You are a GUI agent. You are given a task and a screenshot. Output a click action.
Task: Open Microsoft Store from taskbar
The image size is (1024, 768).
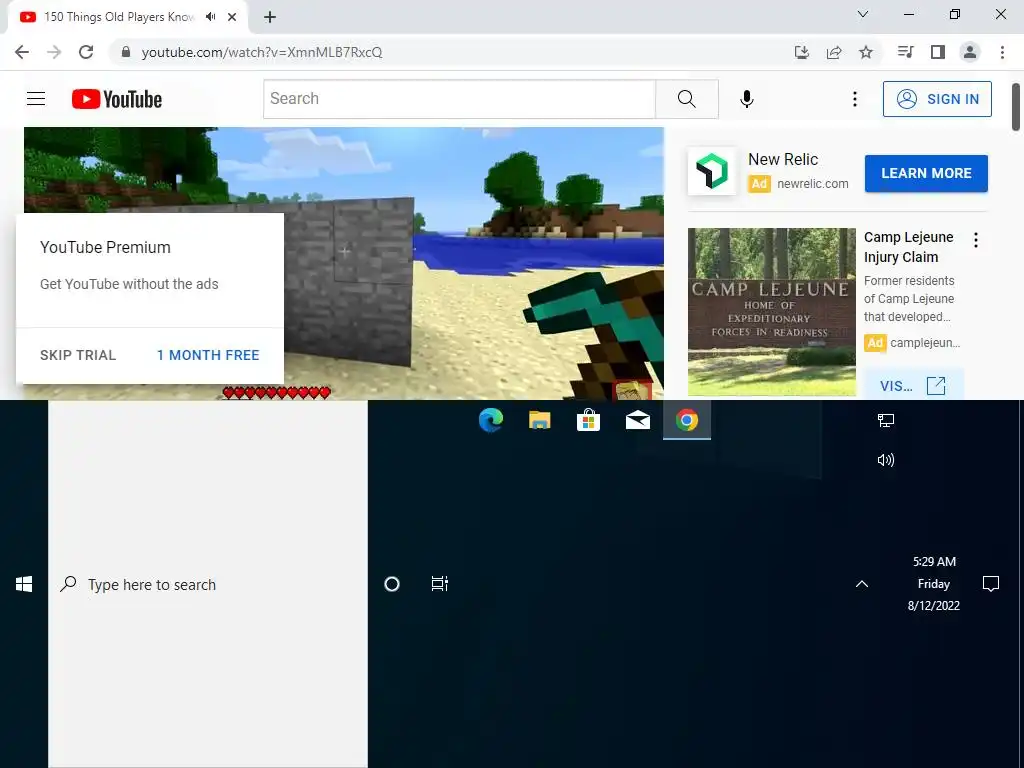(x=588, y=420)
